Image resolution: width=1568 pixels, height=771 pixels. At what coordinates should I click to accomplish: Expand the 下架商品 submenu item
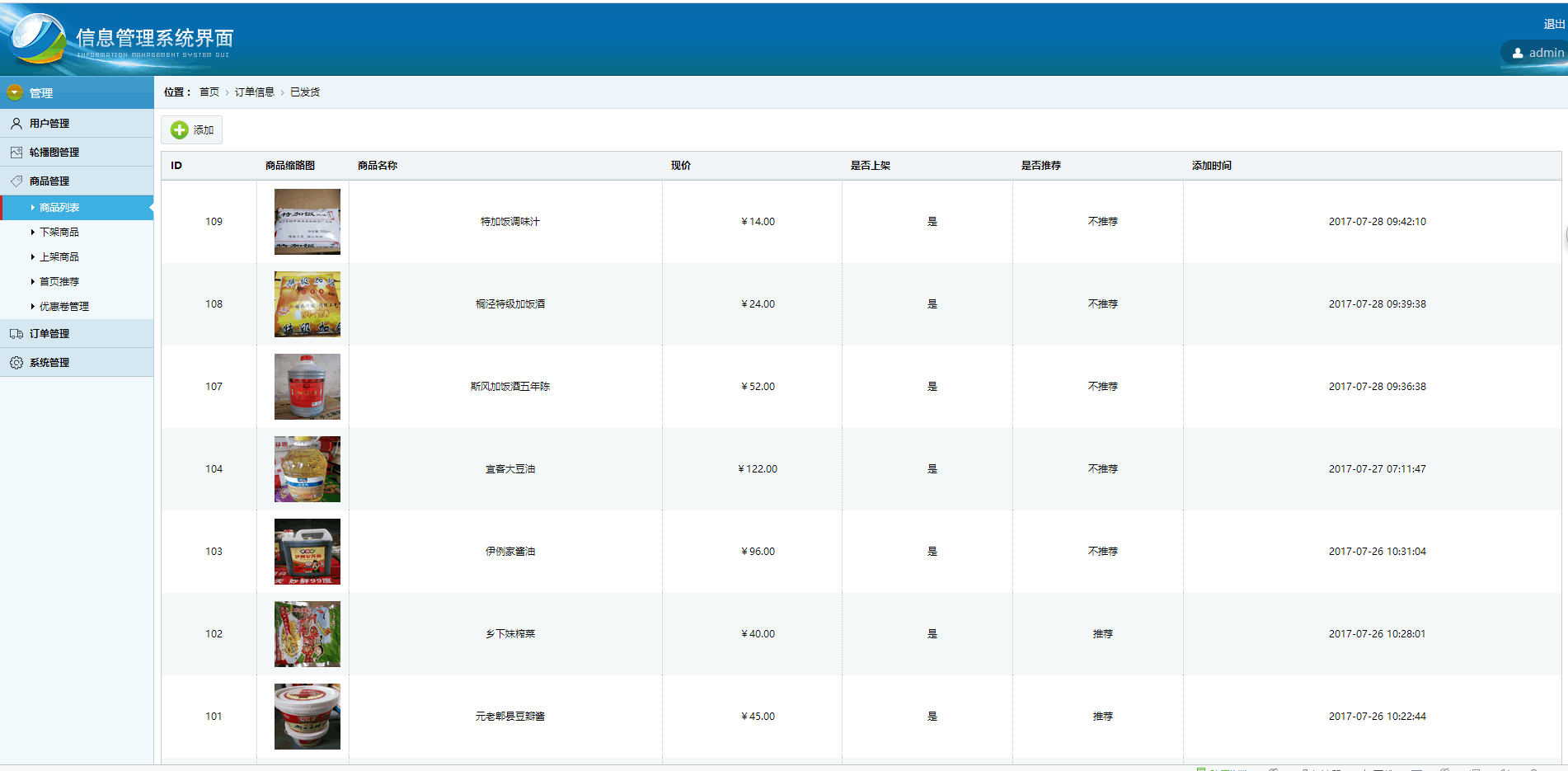tap(59, 233)
